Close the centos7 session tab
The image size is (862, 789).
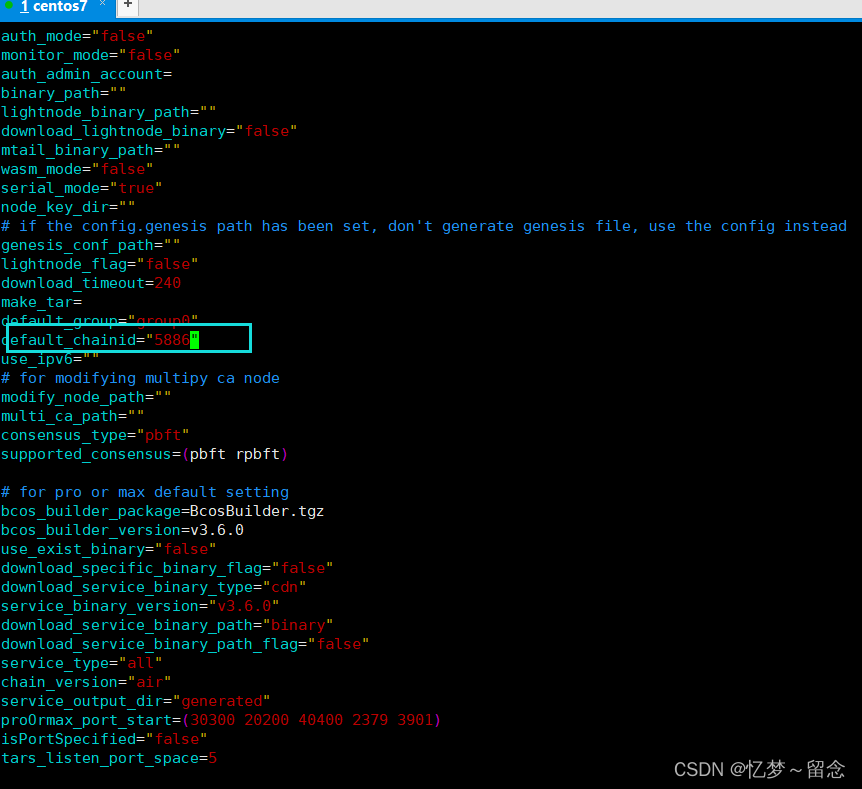[101, 4]
